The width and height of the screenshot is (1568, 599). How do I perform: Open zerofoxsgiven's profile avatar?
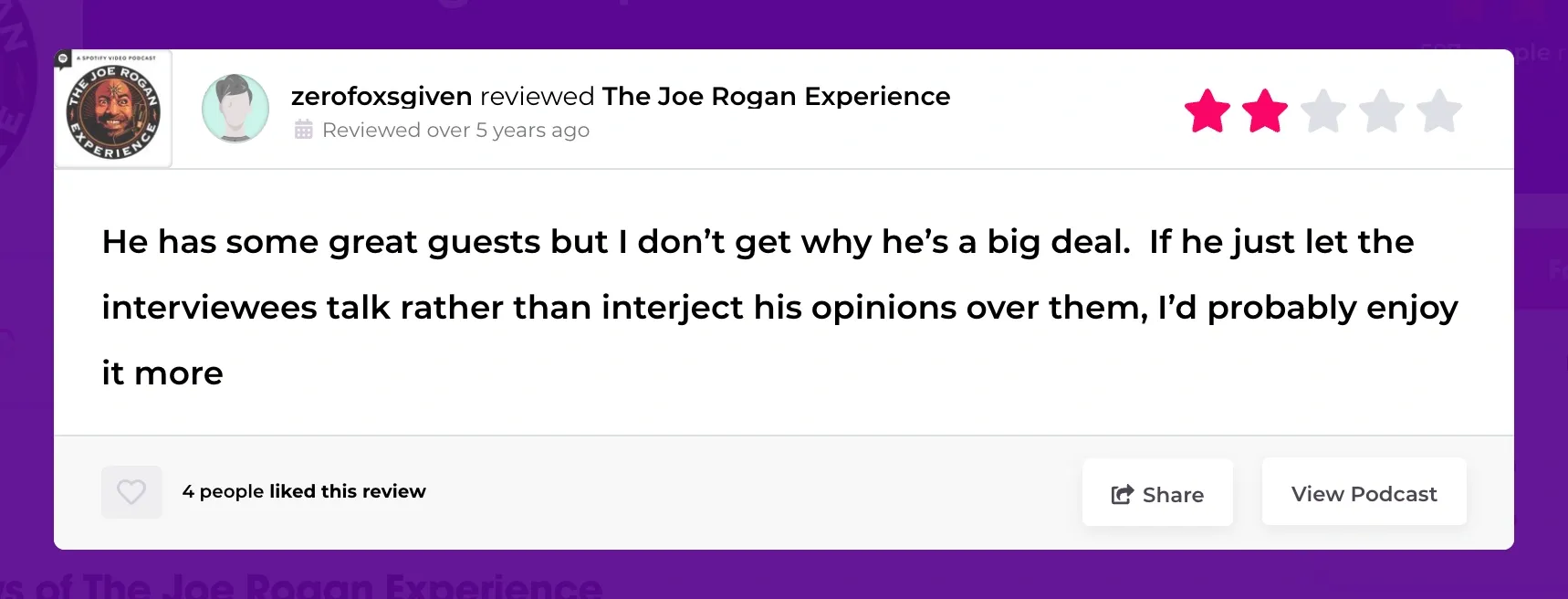pyautogui.click(x=235, y=109)
